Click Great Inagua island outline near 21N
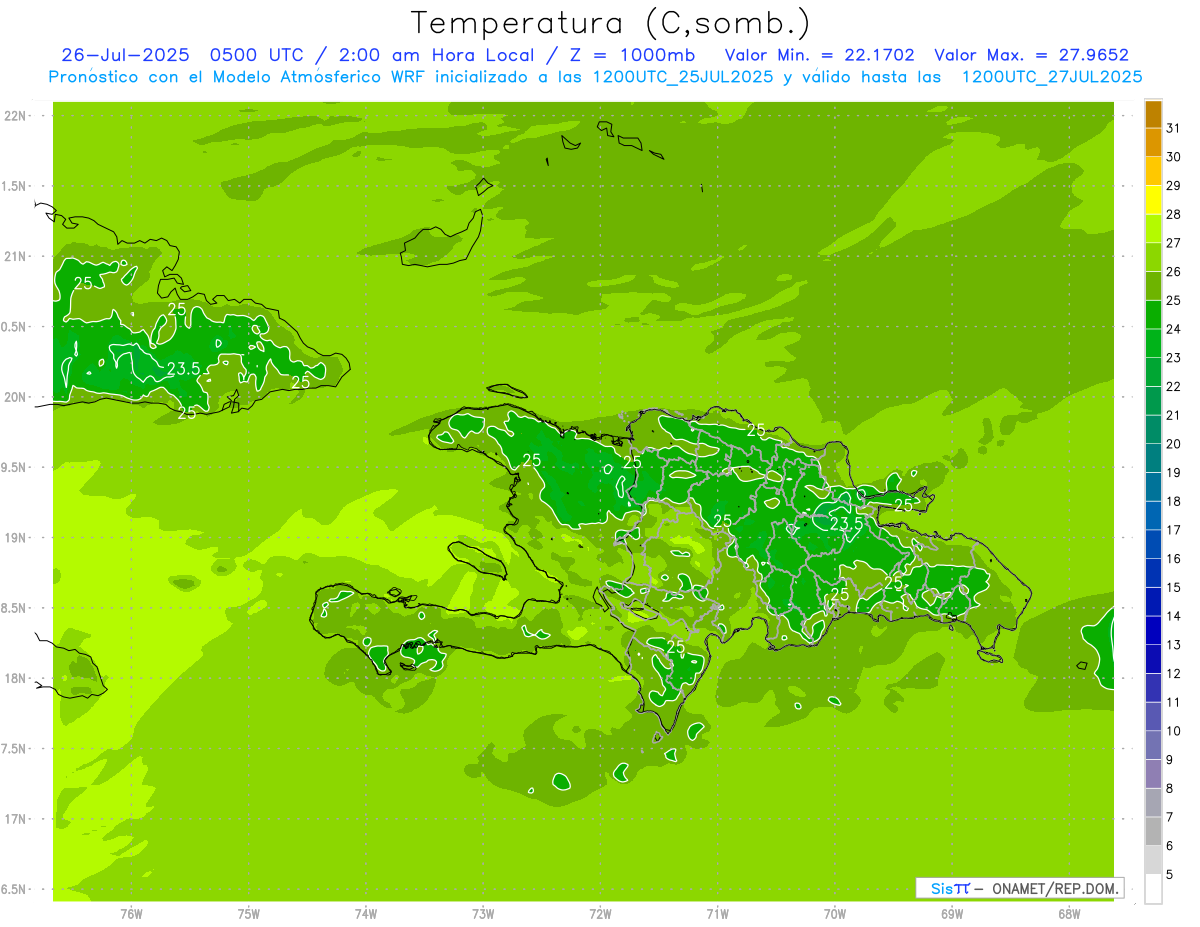 click(x=440, y=238)
